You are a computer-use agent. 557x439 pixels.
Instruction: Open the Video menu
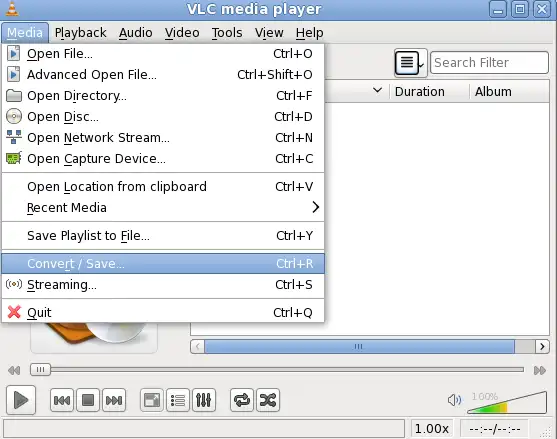click(182, 33)
